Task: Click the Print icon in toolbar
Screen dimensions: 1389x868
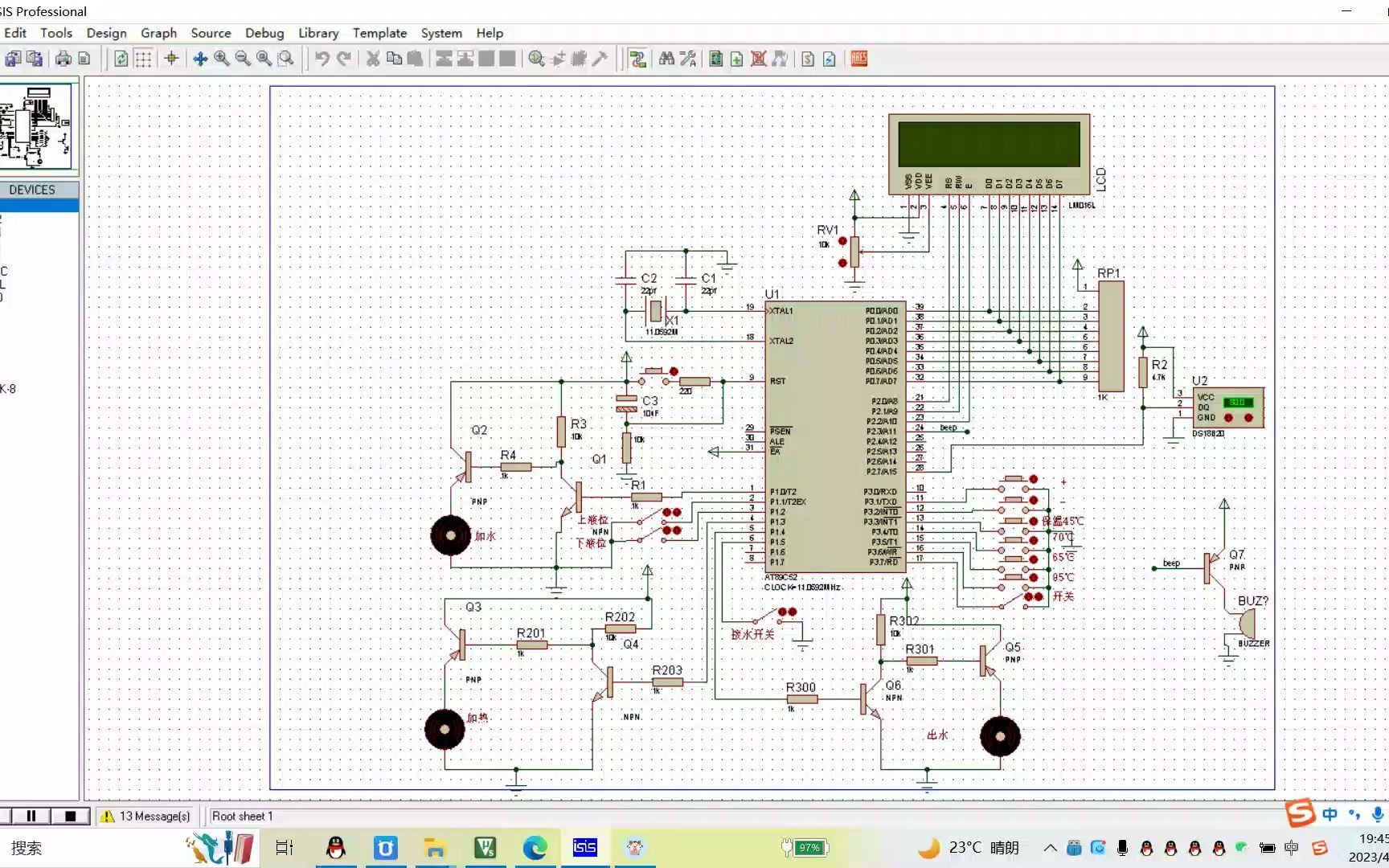Action: 63,59
